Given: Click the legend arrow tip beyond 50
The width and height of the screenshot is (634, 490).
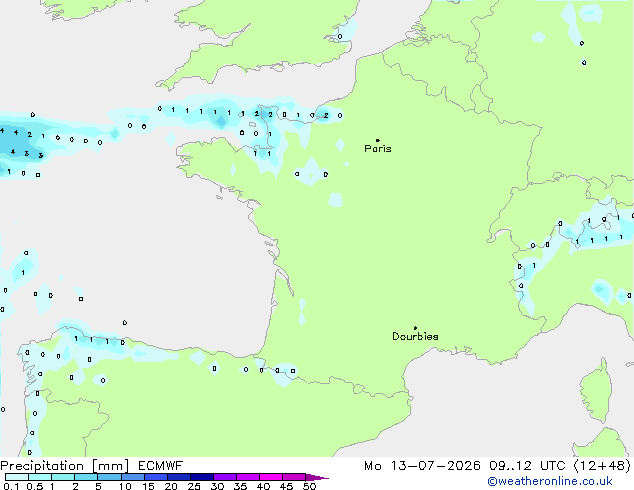Looking at the screenshot, I should click(x=319, y=478).
